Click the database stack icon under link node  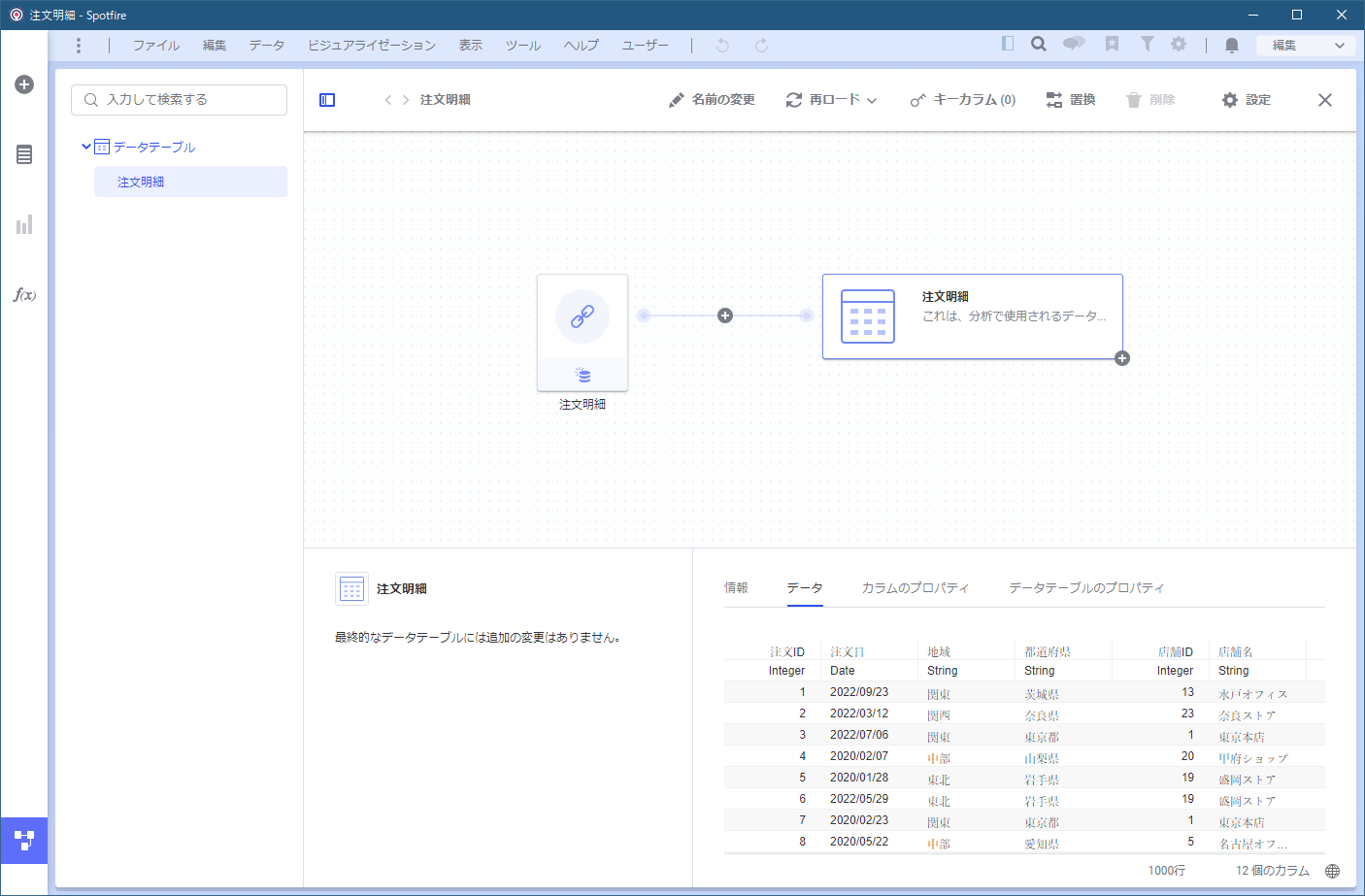tap(583, 376)
